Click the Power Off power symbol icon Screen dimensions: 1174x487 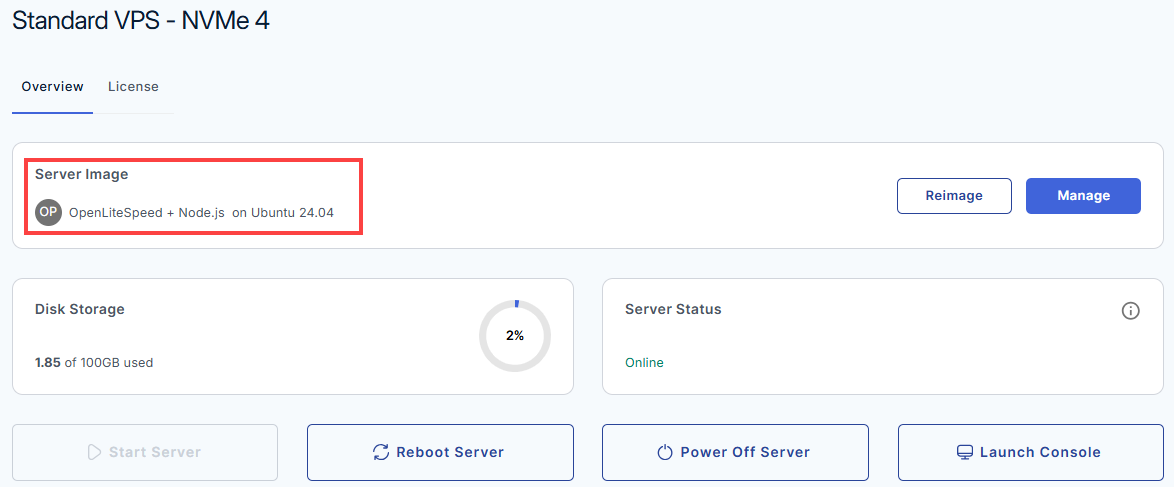(x=665, y=453)
